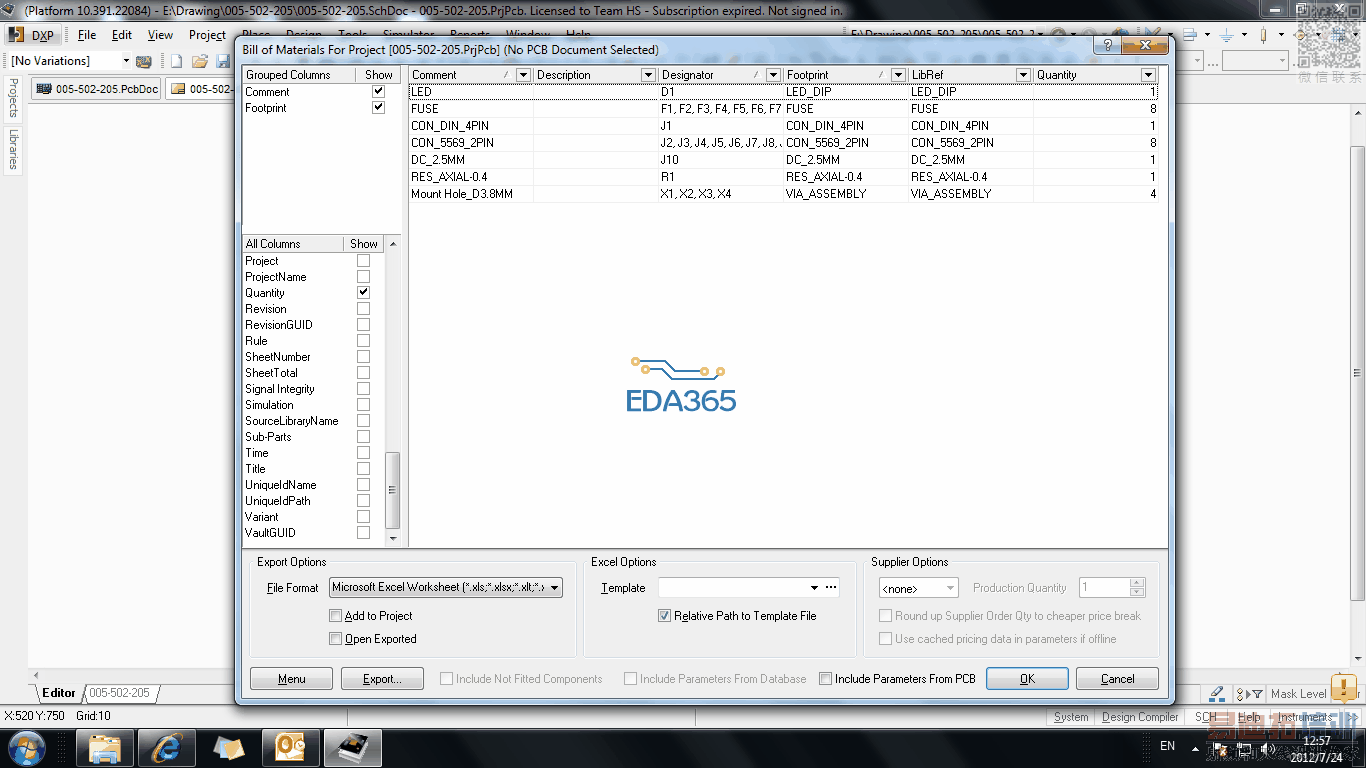Click the help question mark dialog button
The height and width of the screenshot is (768, 1366).
1107,46
